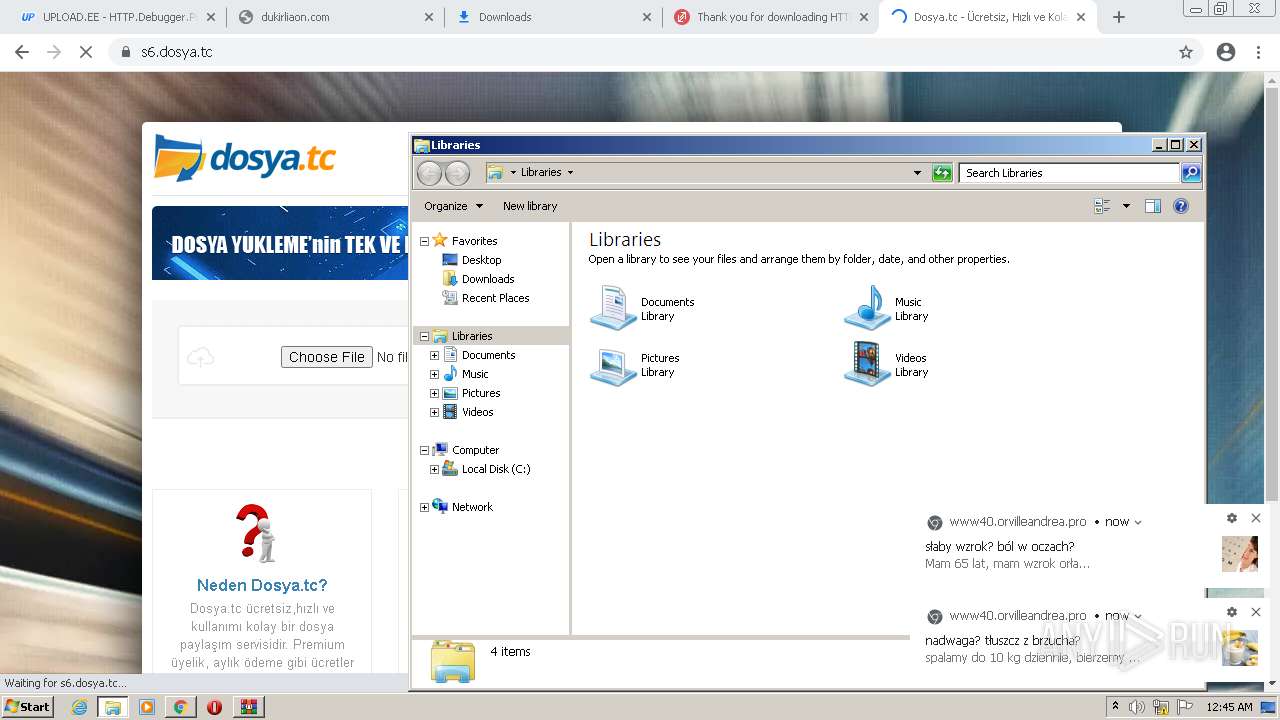Expand the Music node in tree
The image size is (1280, 720).
click(434, 374)
